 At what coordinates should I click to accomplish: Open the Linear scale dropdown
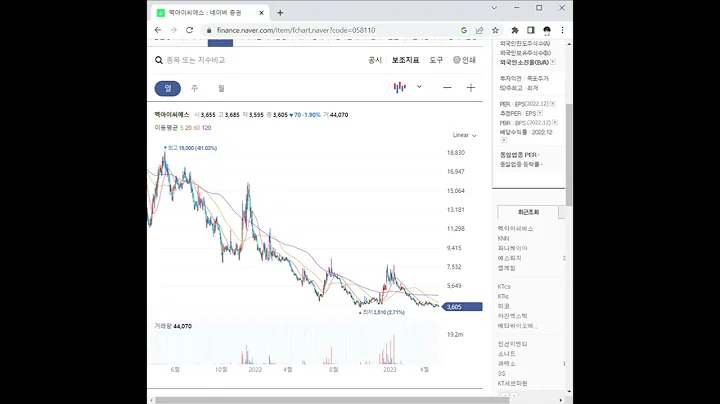pyautogui.click(x=464, y=135)
